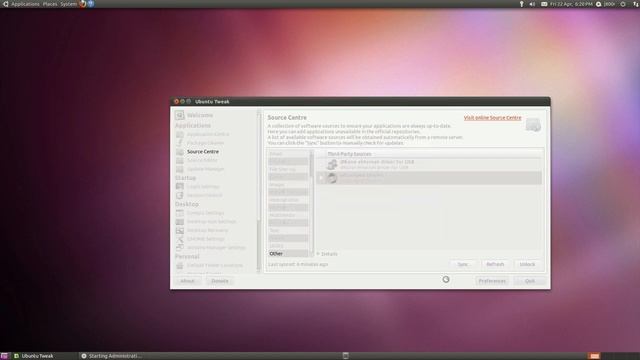Click the Third-Party Sources column header
The width and height of the screenshot is (640, 360).
(429, 154)
